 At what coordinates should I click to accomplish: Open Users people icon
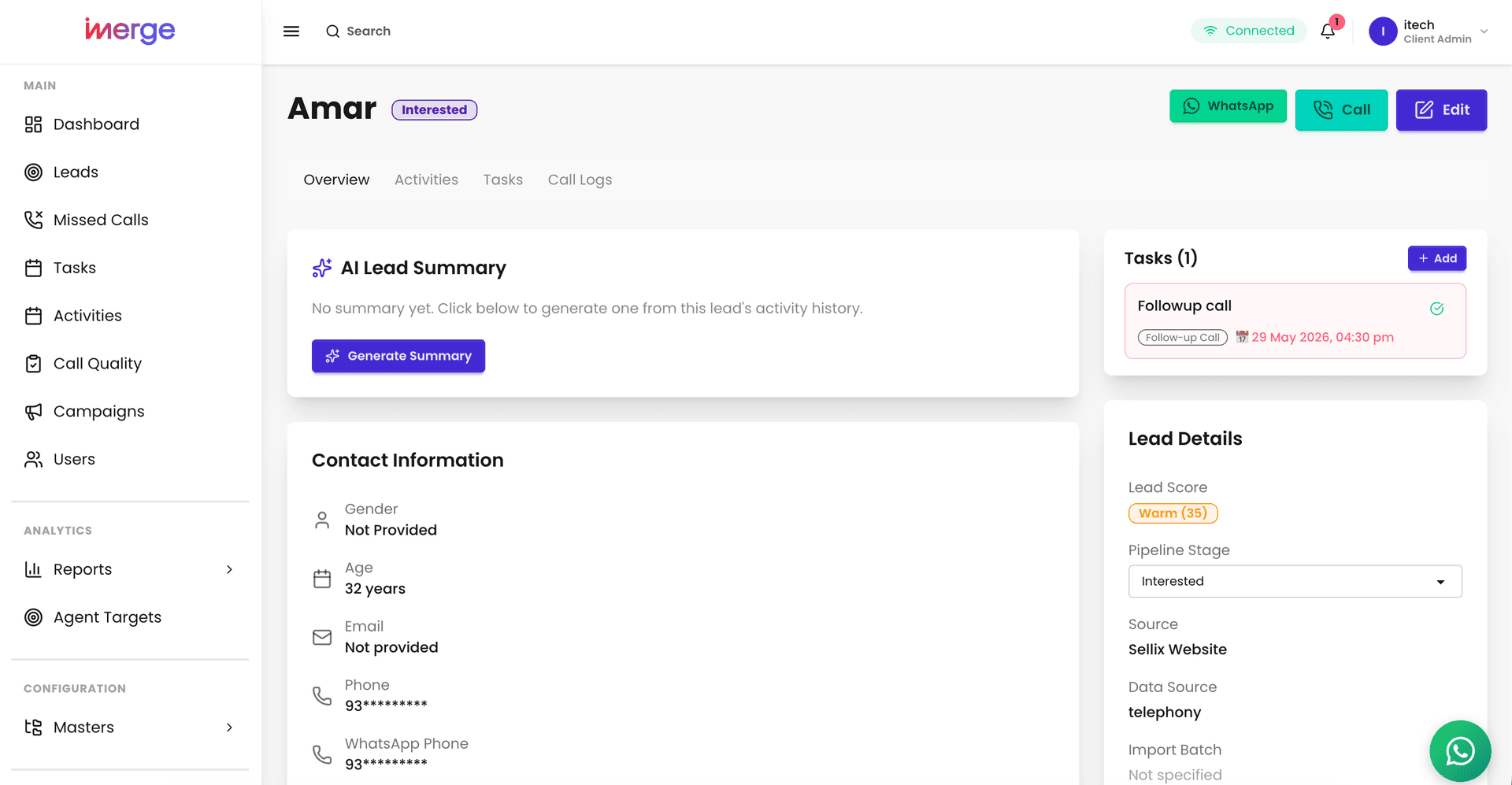pos(33,459)
